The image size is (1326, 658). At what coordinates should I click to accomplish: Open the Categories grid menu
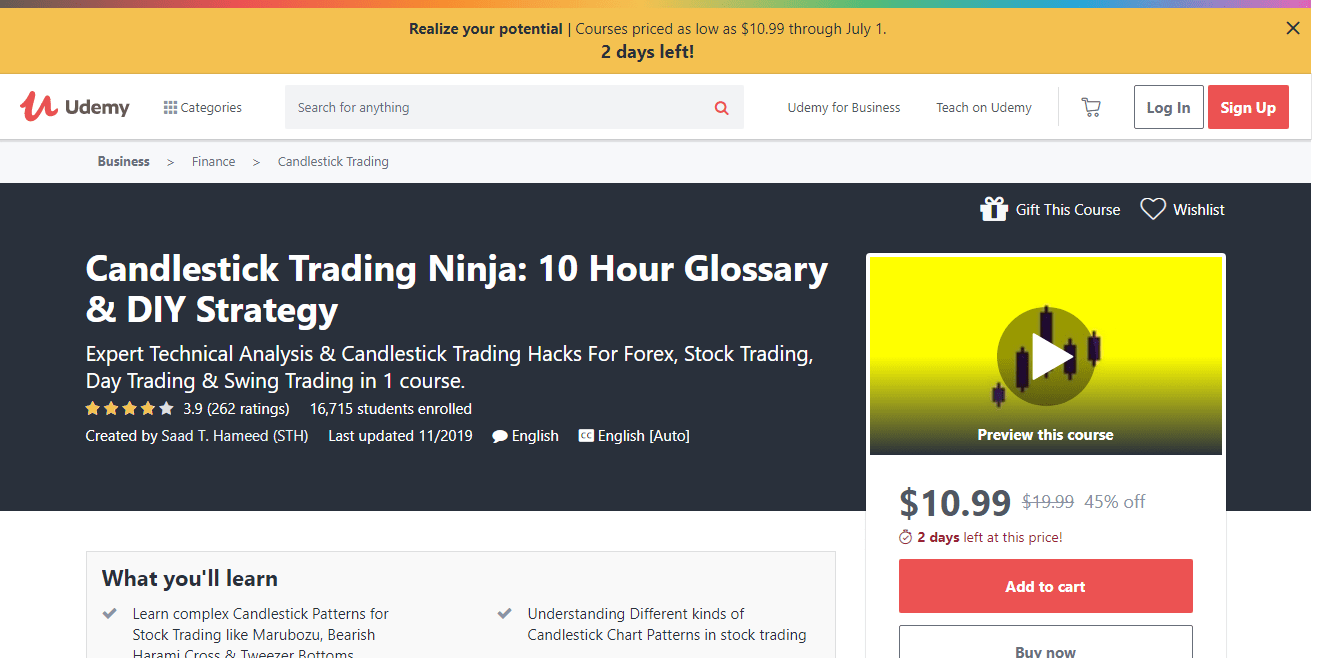pos(171,108)
